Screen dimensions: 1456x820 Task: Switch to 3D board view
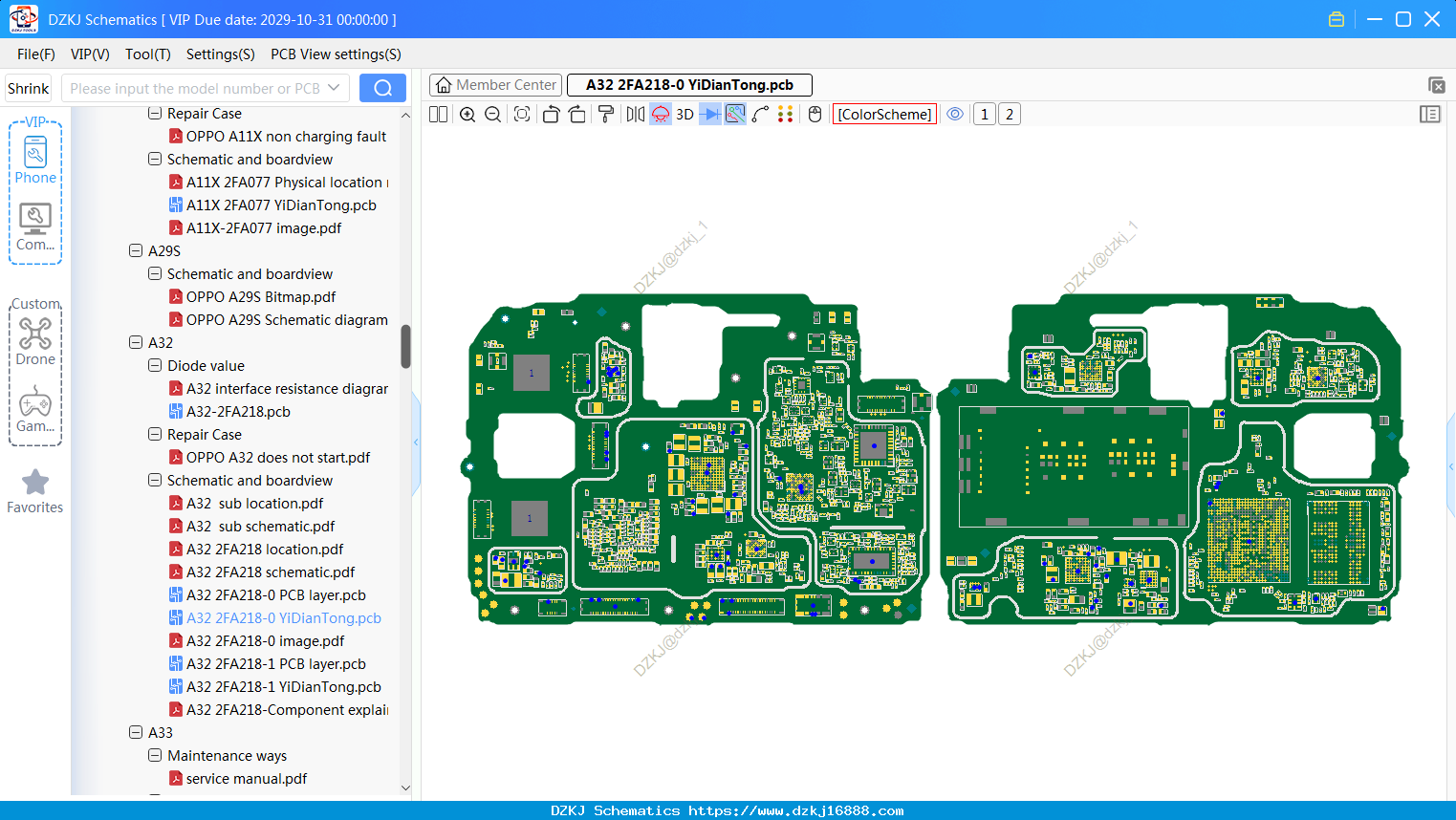tap(685, 115)
